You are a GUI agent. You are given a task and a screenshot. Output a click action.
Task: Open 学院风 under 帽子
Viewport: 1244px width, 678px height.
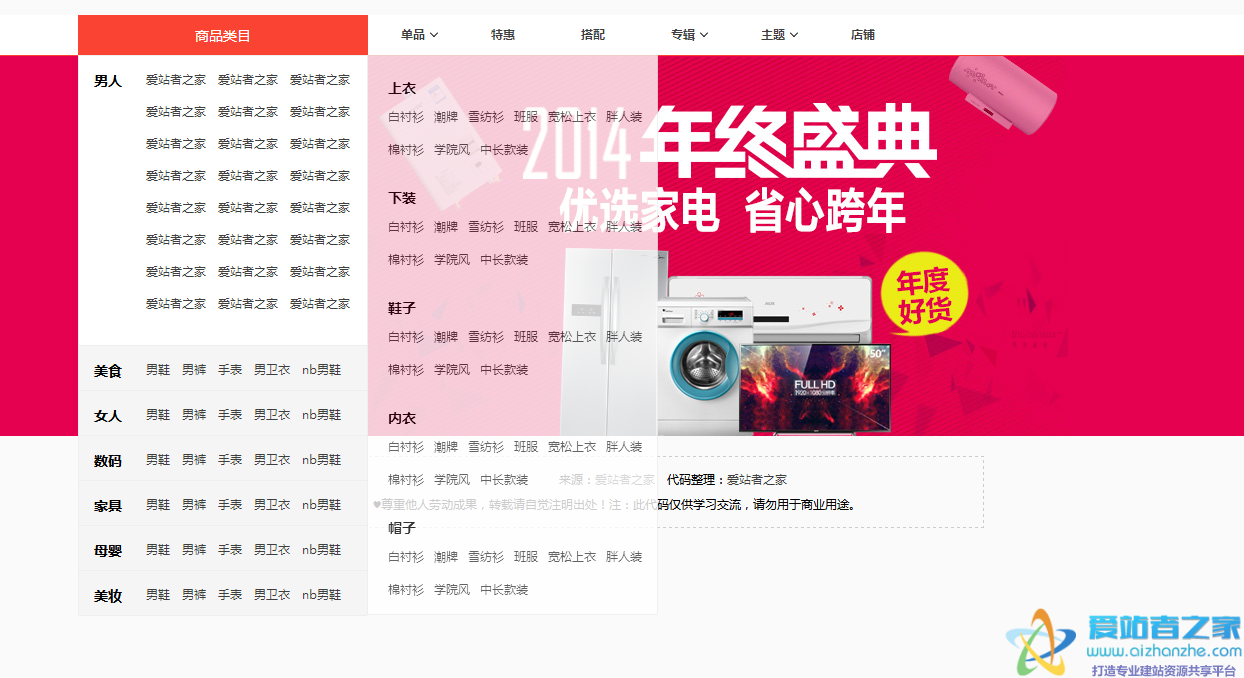click(x=452, y=590)
